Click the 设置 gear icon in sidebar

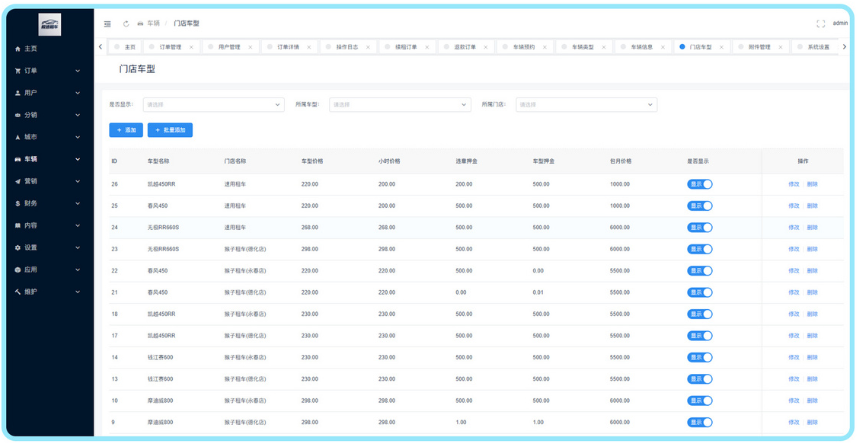18,248
